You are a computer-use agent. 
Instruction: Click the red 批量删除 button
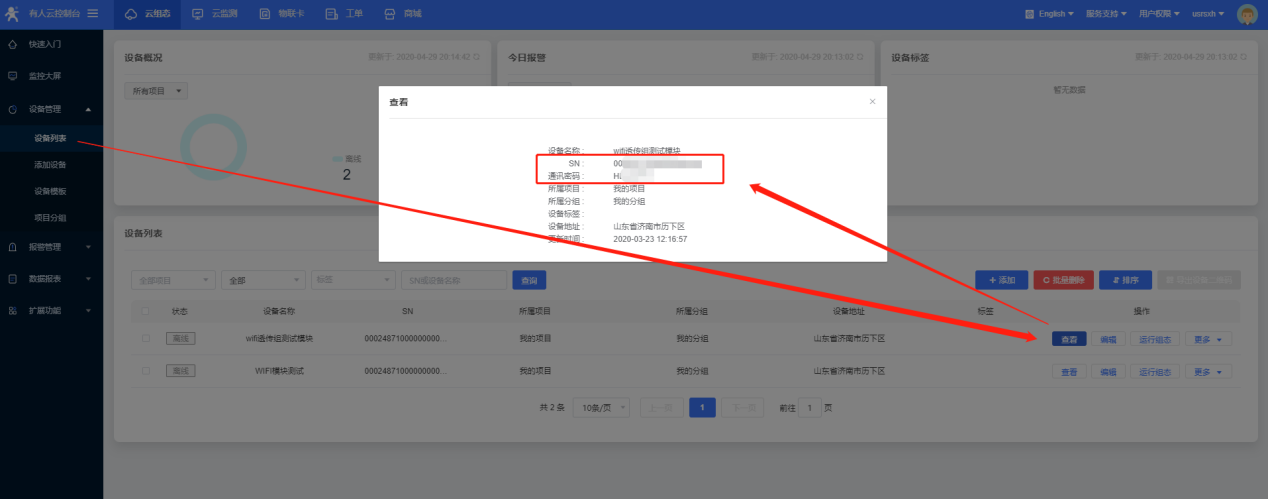[1062, 280]
